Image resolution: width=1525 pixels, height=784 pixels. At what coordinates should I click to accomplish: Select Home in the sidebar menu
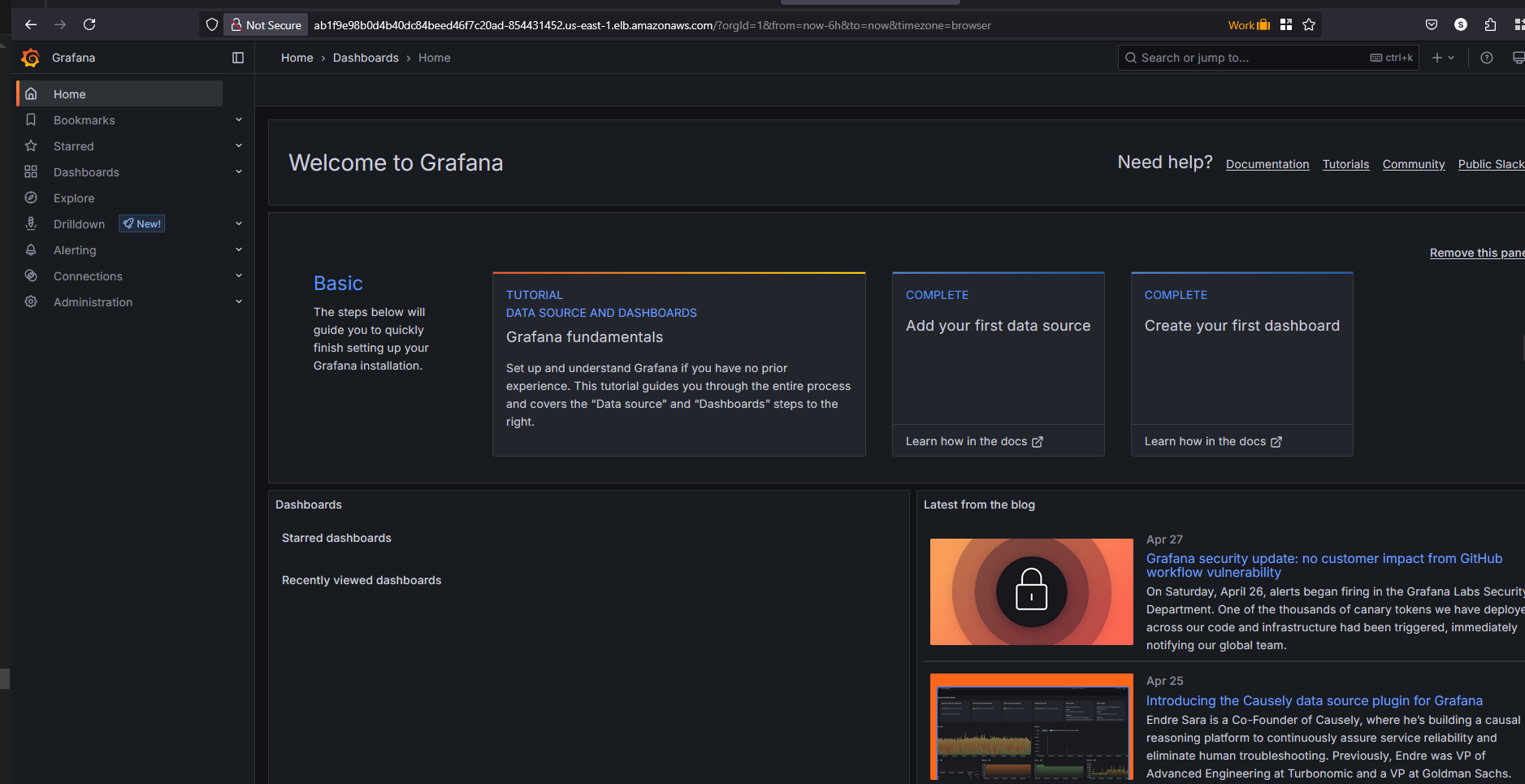(x=119, y=93)
